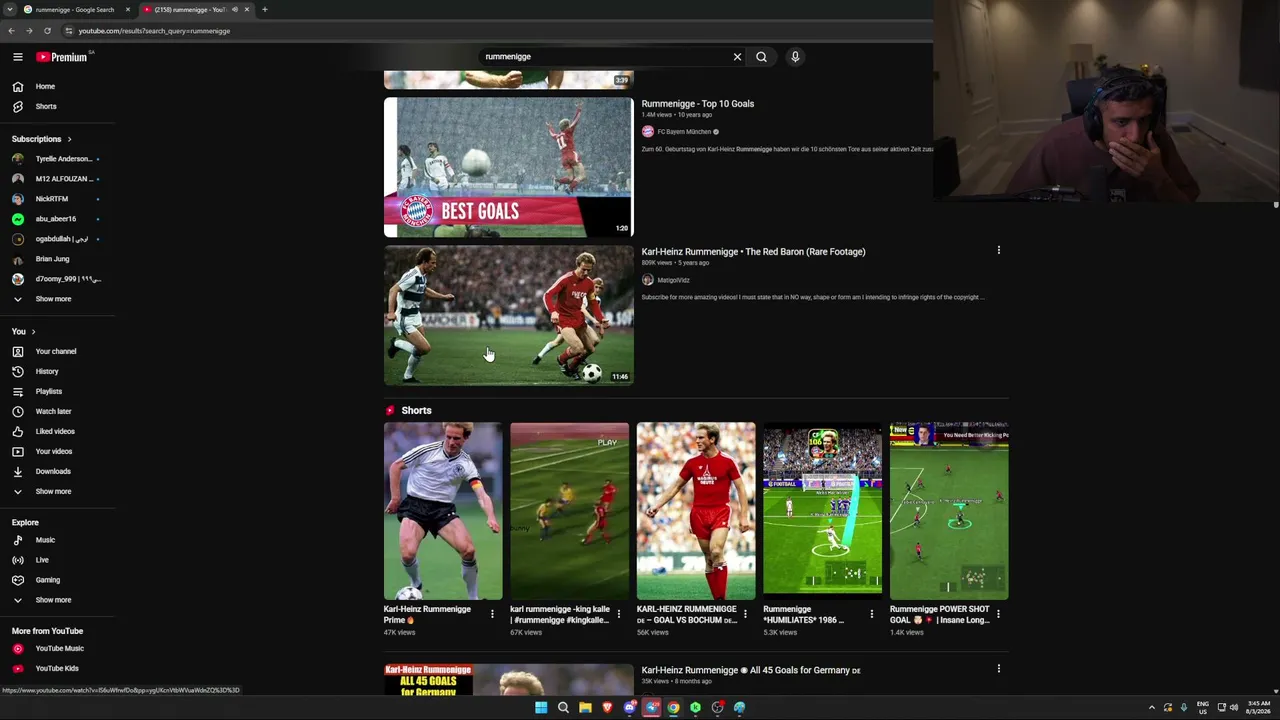Show hidden system tray icons
The image size is (1280, 720).
pos(1151,708)
